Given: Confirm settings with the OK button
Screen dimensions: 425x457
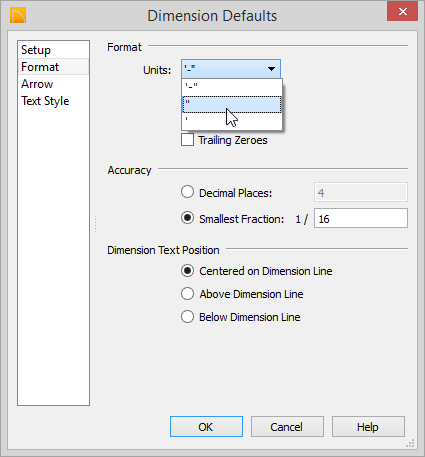Looking at the screenshot, I should click(x=206, y=427).
